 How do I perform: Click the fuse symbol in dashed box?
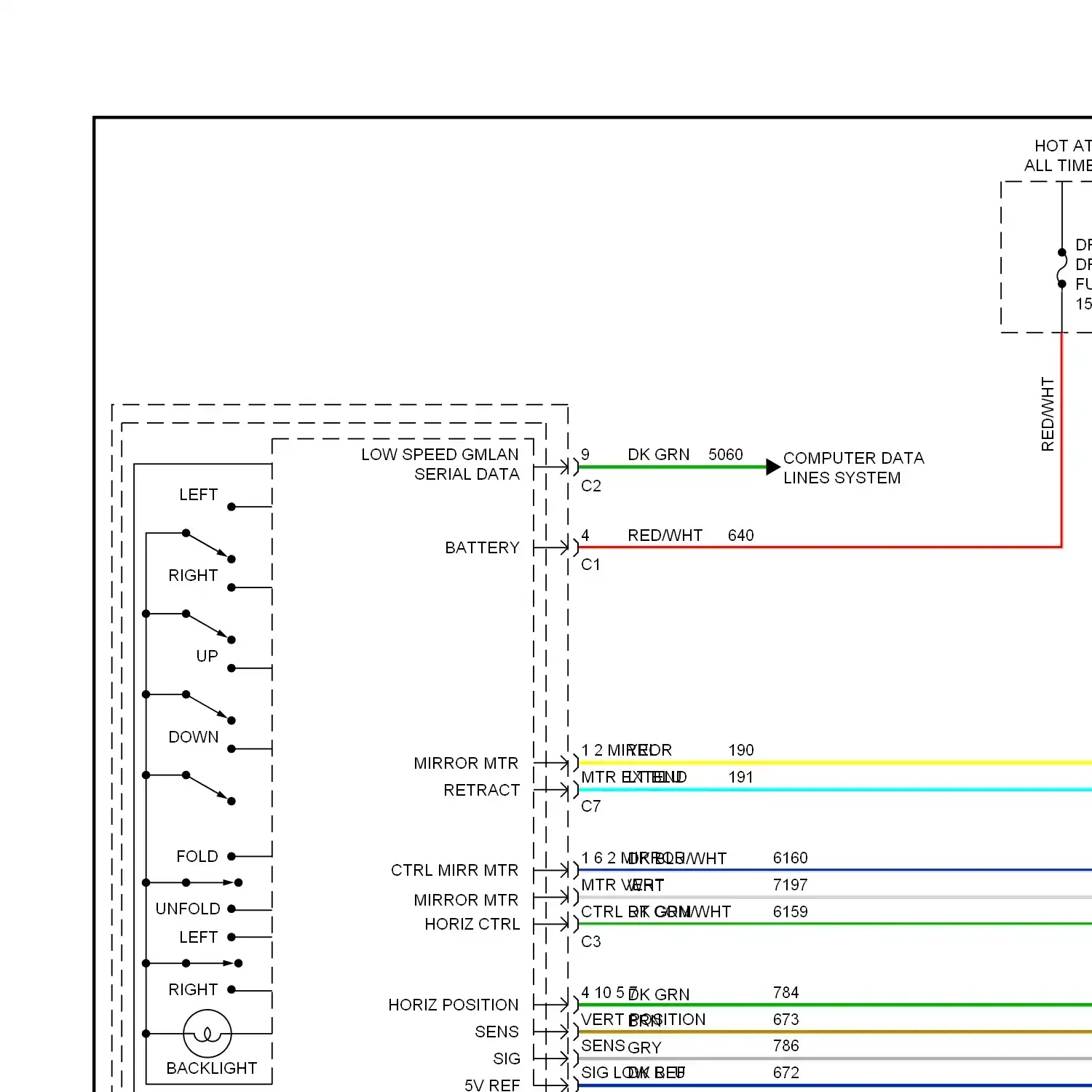click(x=1062, y=268)
